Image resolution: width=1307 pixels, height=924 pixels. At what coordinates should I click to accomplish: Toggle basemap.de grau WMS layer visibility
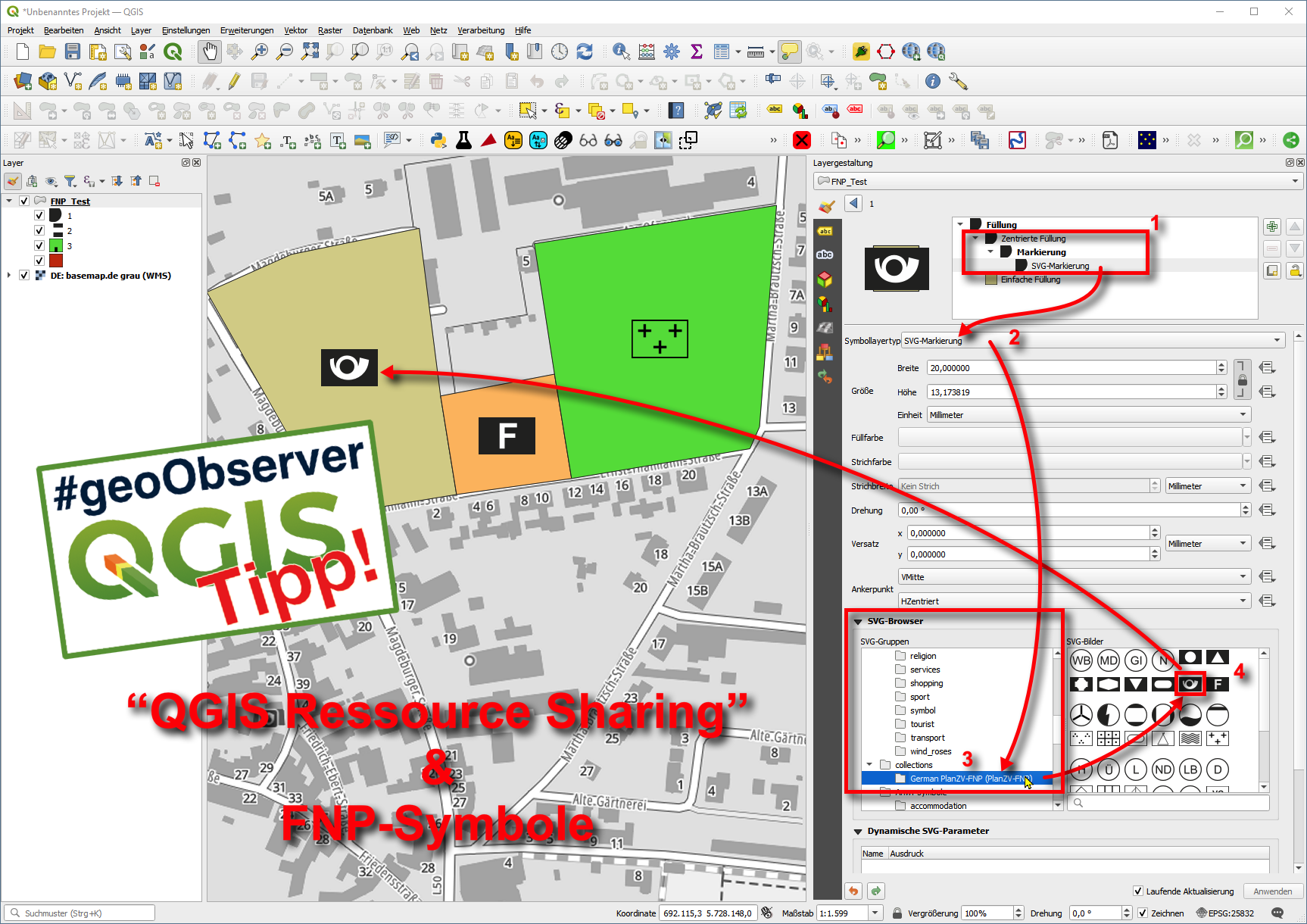[24, 276]
